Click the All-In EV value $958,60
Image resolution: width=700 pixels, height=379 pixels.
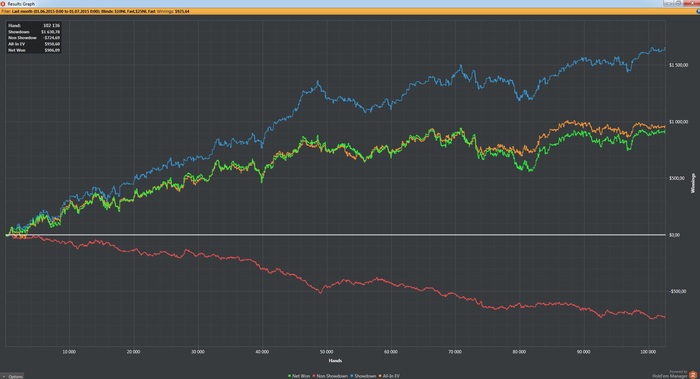52,44
